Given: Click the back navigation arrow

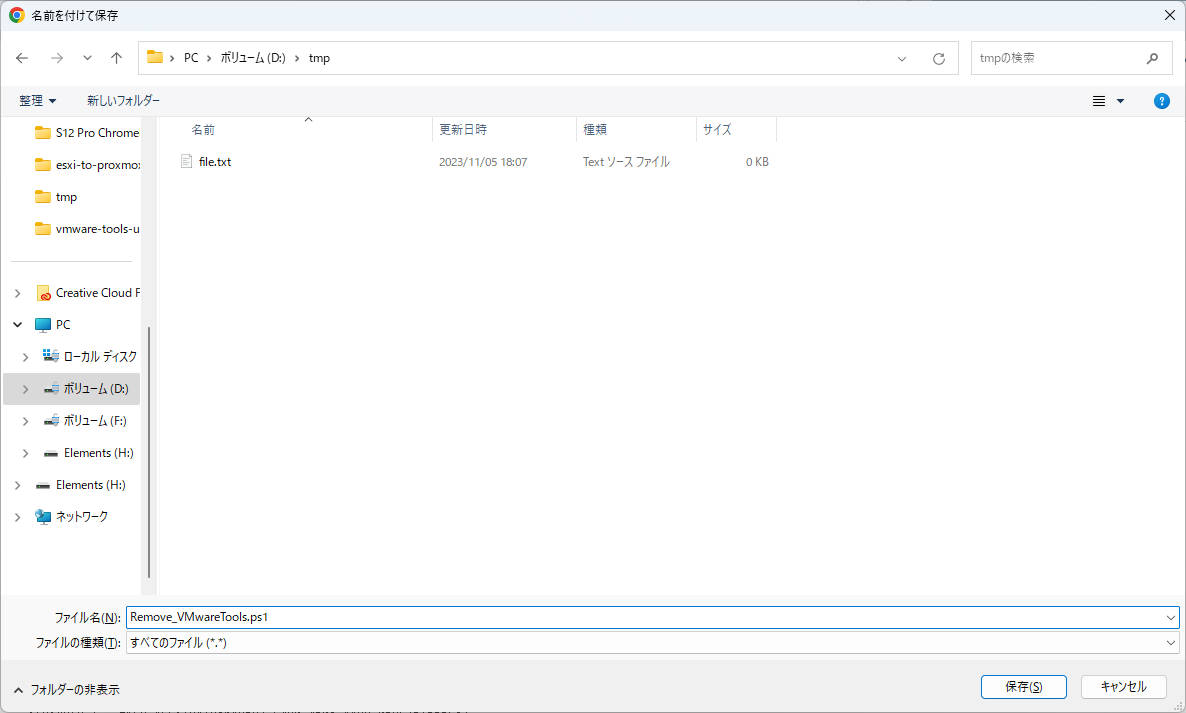Looking at the screenshot, I should click(x=22, y=58).
